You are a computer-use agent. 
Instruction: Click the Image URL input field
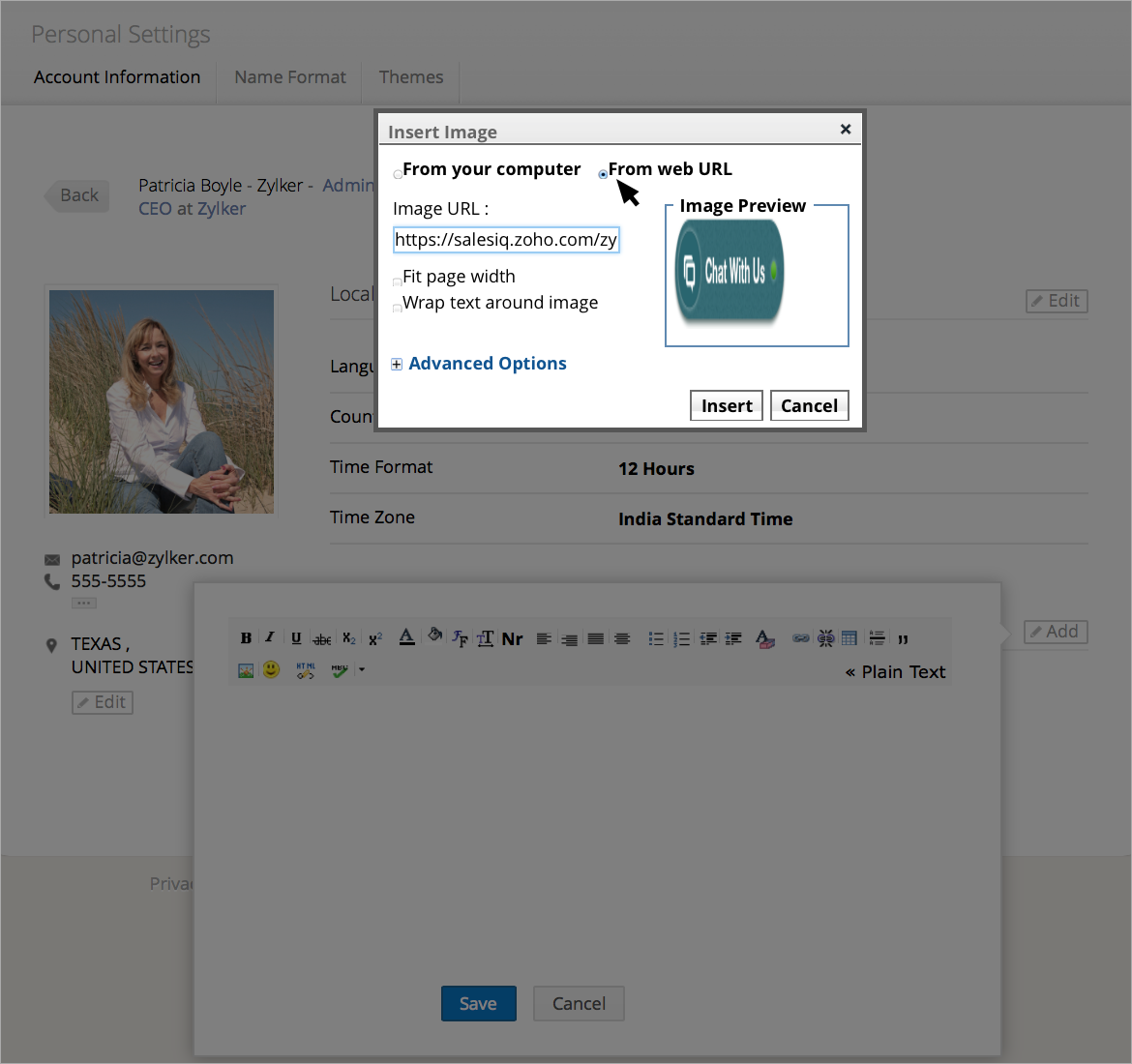506,240
